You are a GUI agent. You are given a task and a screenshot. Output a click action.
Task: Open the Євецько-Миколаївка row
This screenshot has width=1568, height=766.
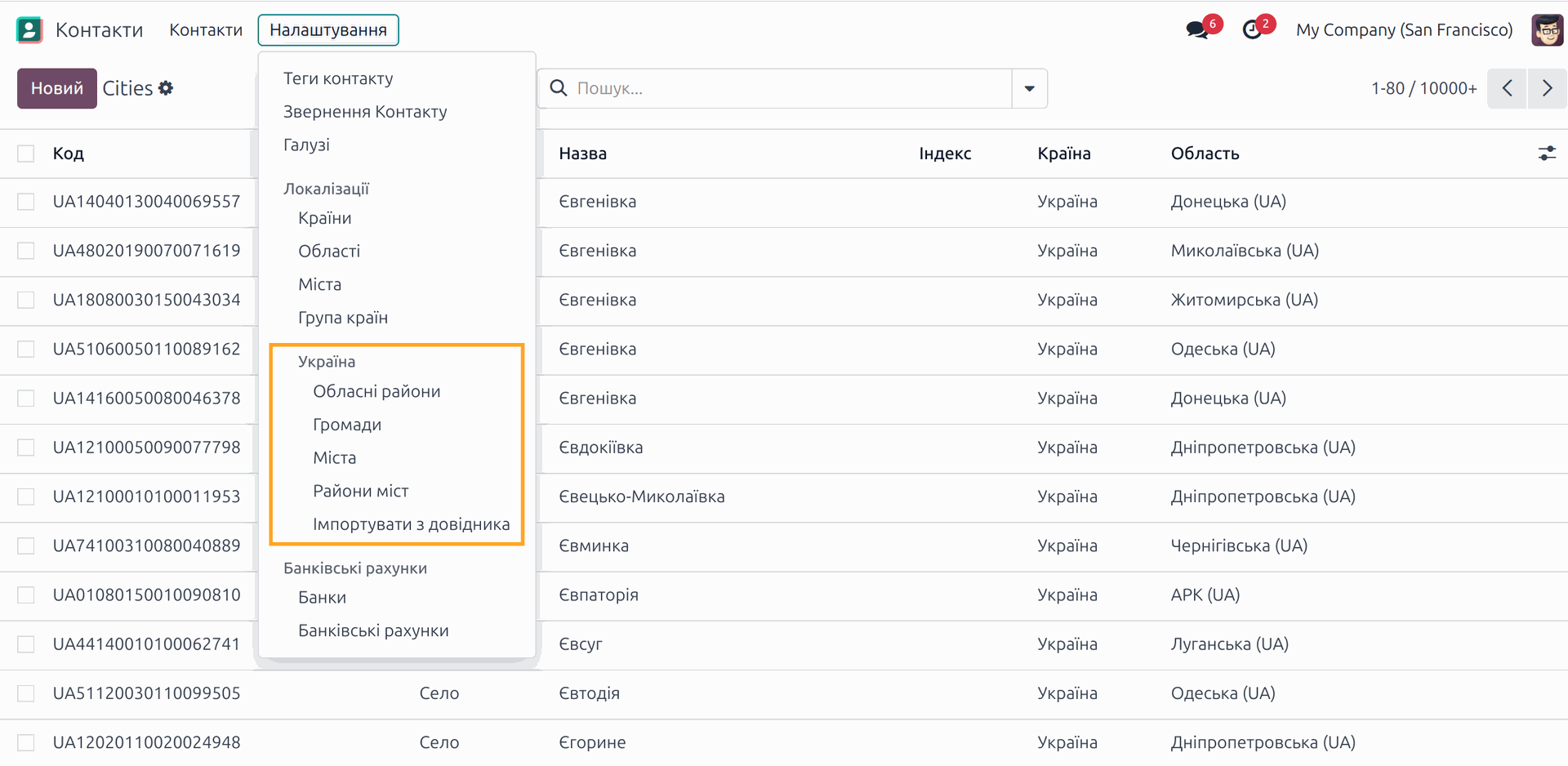(784, 497)
